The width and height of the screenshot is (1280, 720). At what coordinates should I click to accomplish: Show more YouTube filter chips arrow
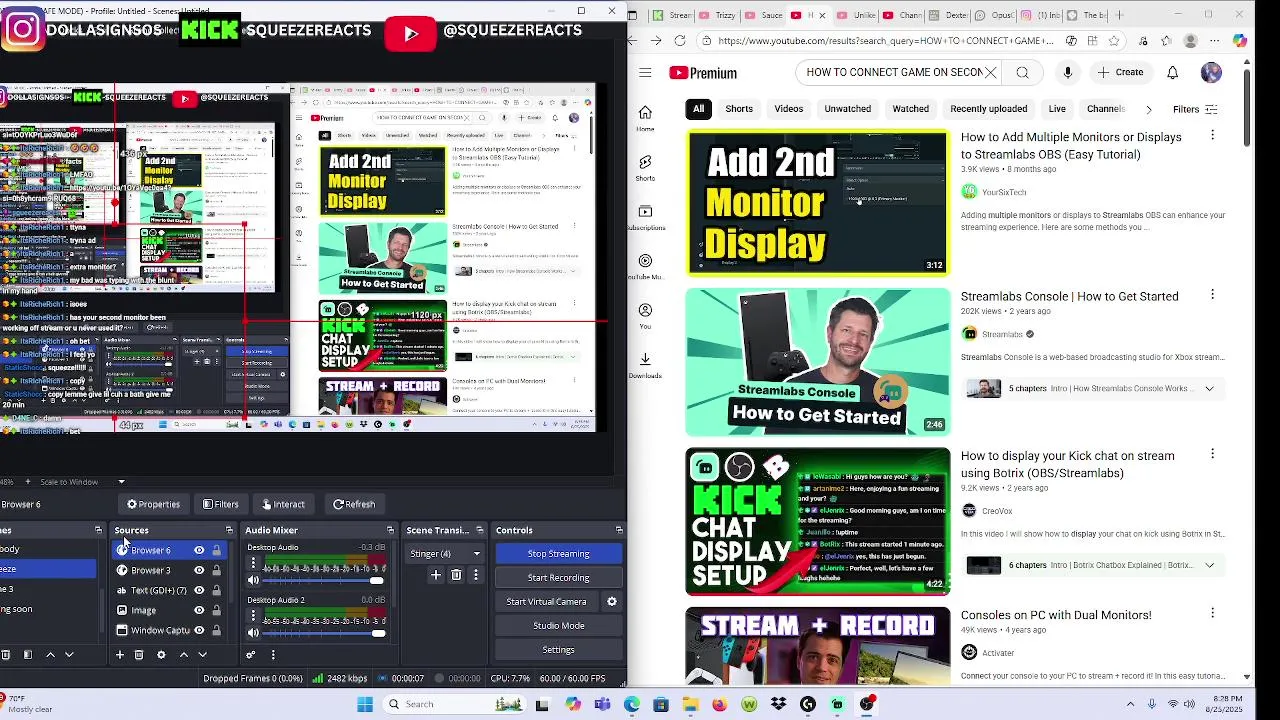click(1148, 109)
